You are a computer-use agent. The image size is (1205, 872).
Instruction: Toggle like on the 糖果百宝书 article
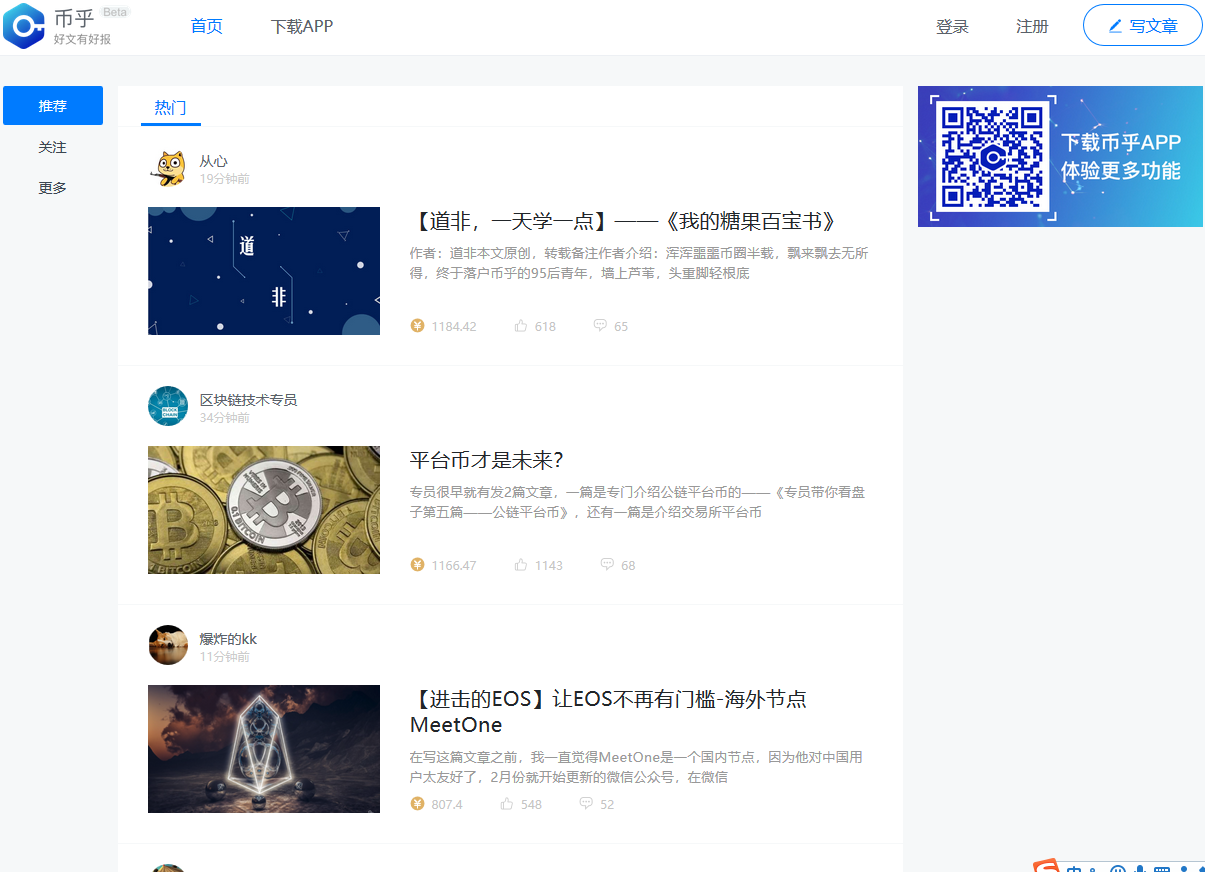coord(520,326)
